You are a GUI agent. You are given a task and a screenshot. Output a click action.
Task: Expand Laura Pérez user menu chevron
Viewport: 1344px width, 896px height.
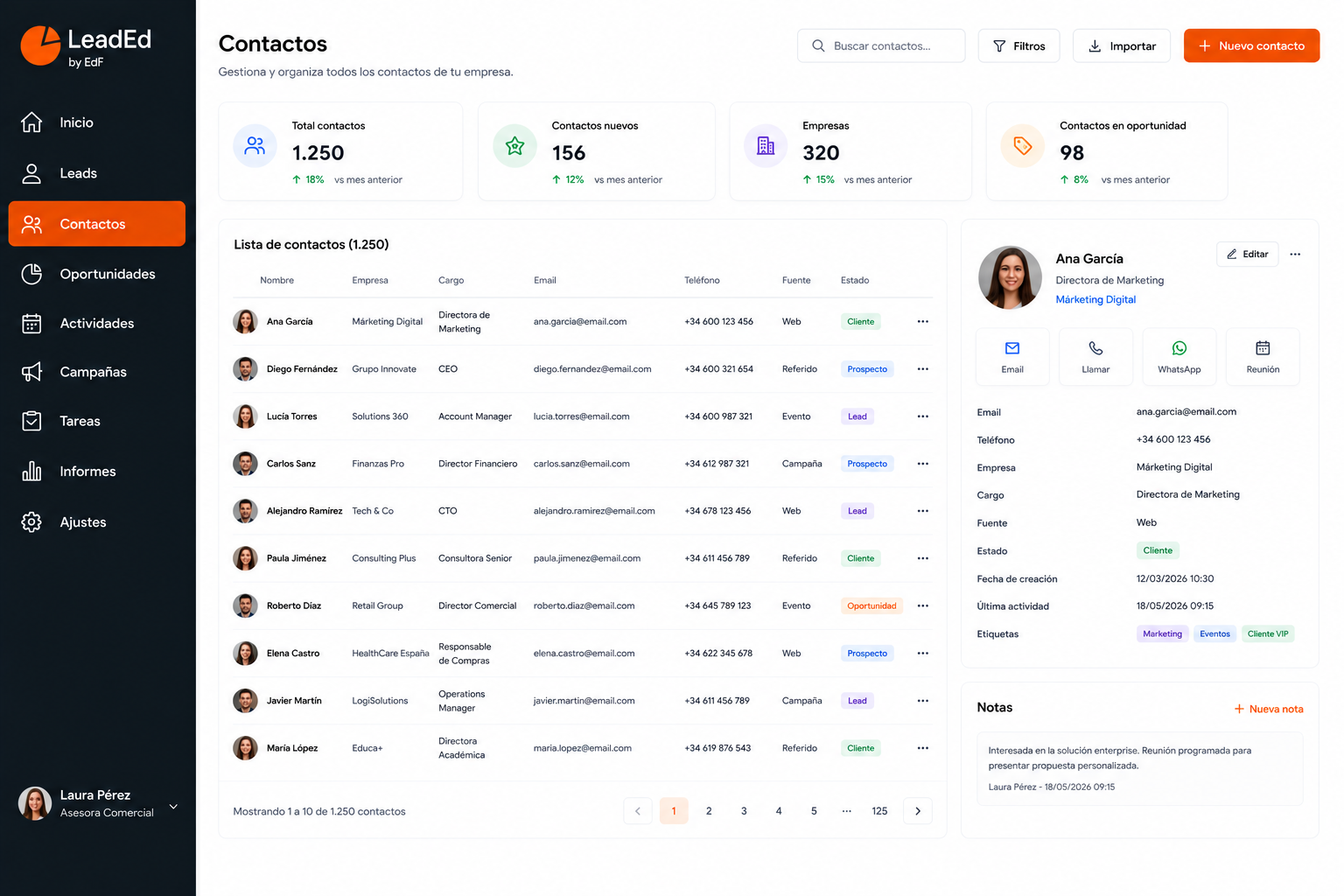[x=173, y=807]
